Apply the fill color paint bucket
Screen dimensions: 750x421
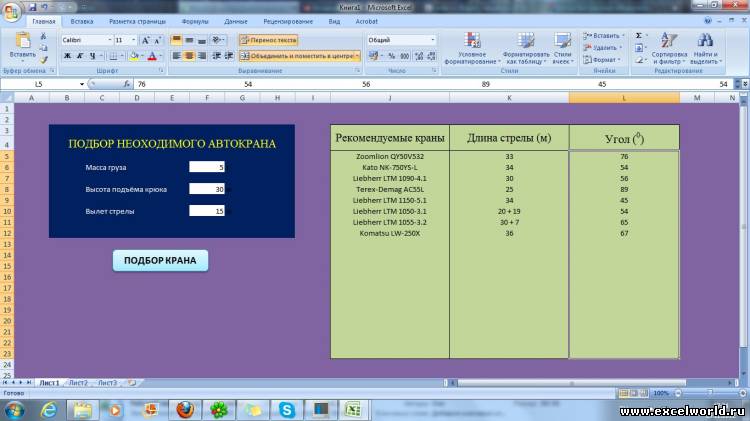point(134,56)
